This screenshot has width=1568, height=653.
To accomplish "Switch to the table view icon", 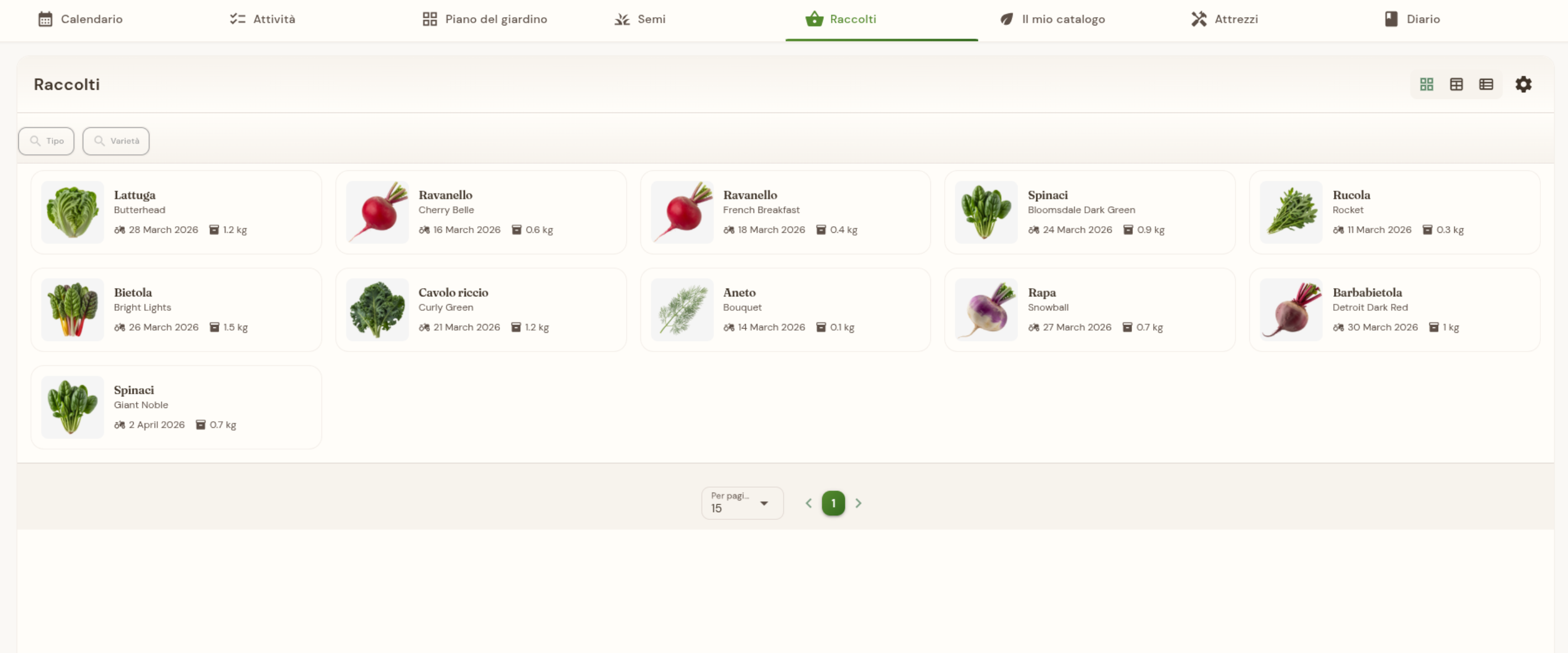I will [1456, 84].
